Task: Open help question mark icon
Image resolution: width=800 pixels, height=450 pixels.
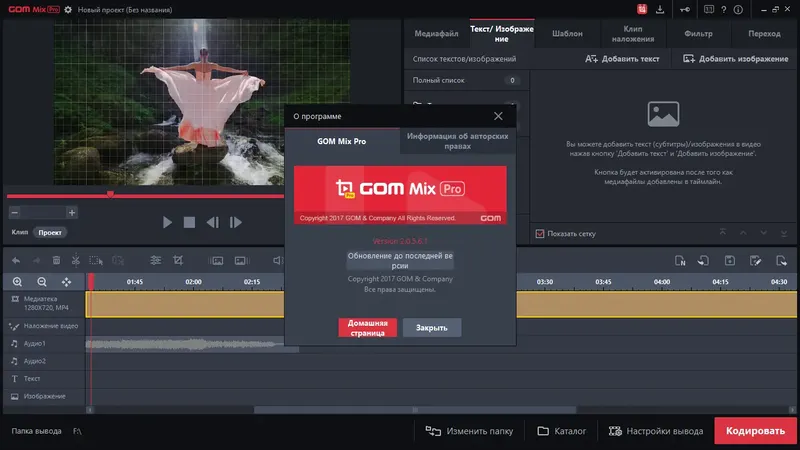Action: [723, 9]
